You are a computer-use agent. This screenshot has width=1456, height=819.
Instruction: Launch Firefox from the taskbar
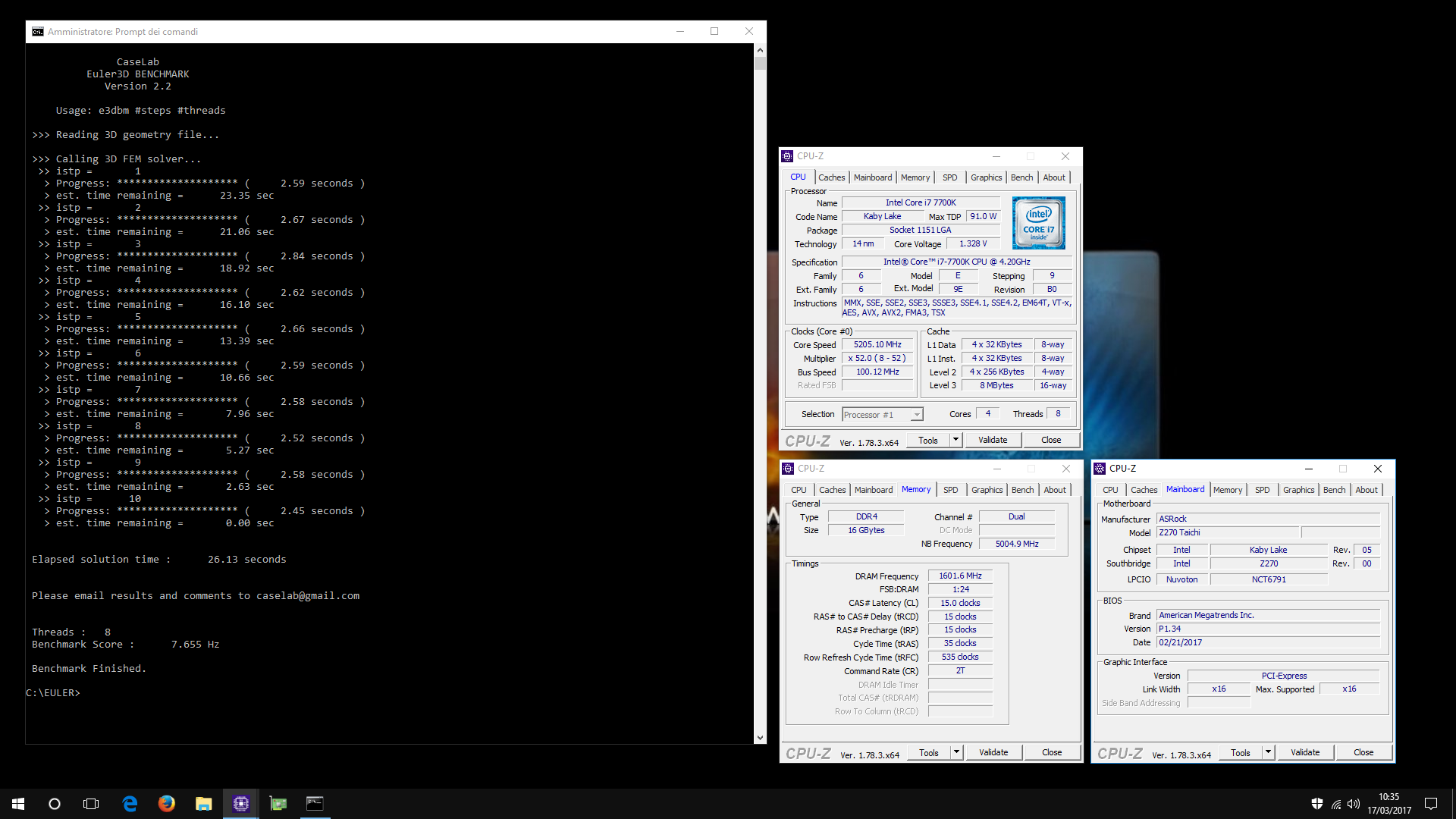coord(166,804)
